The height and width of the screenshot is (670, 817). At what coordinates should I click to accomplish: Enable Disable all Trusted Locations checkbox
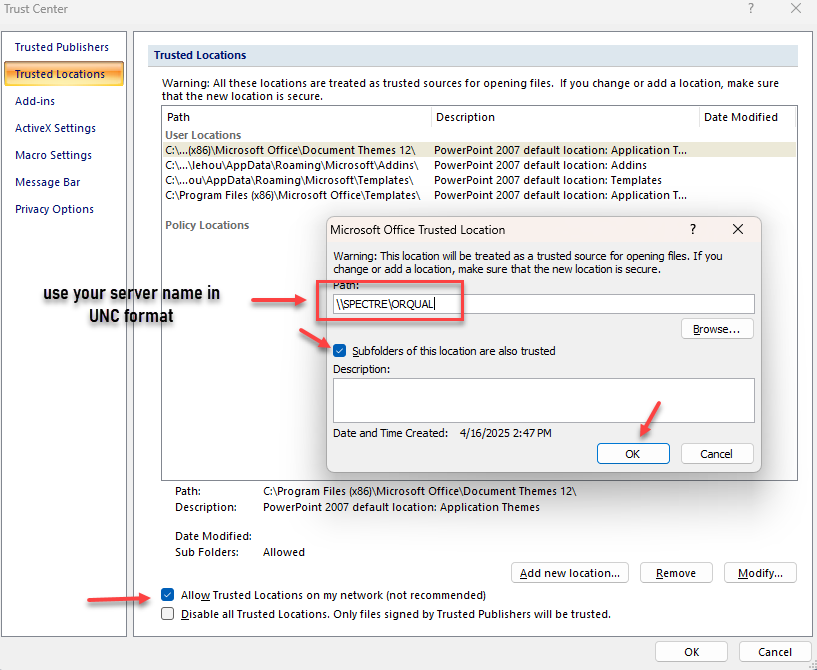167,614
